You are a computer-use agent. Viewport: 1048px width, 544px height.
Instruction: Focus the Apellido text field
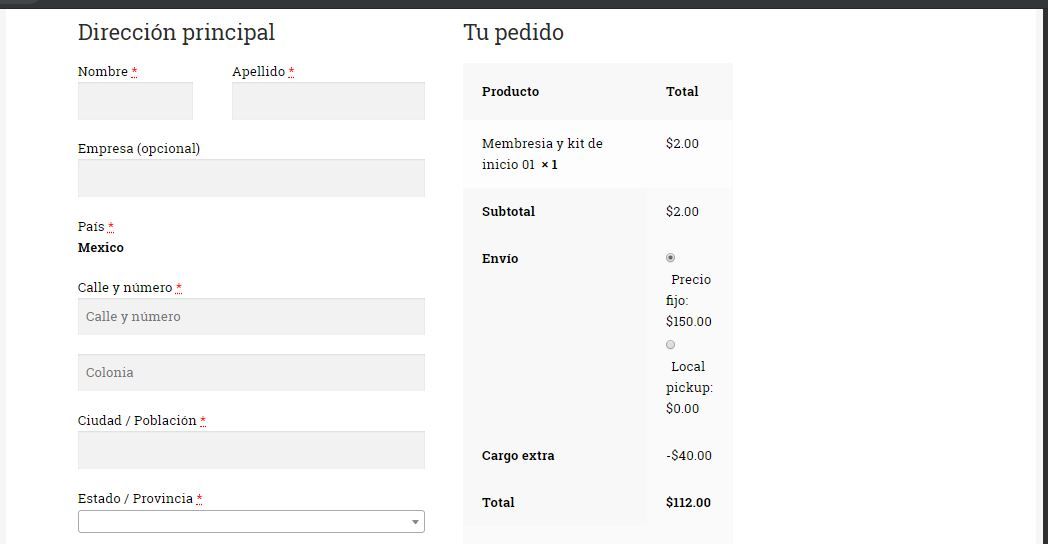click(x=328, y=101)
